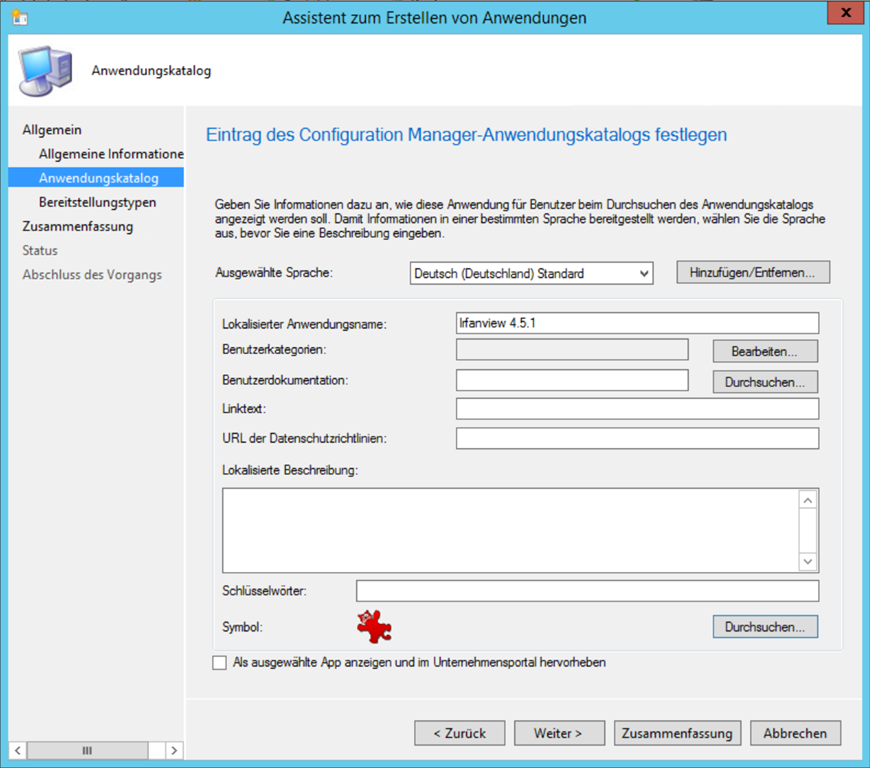This screenshot has height=768, width=870.
Task: Click Durchsuchen next to Benutzerdokumentation
Action: click(x=765, y=382)
